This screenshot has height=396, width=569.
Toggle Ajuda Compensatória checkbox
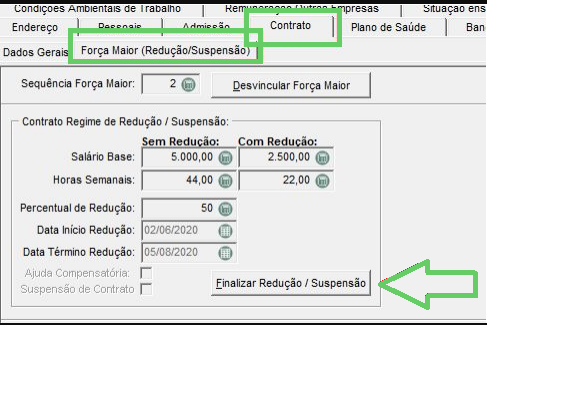(146, 273)
